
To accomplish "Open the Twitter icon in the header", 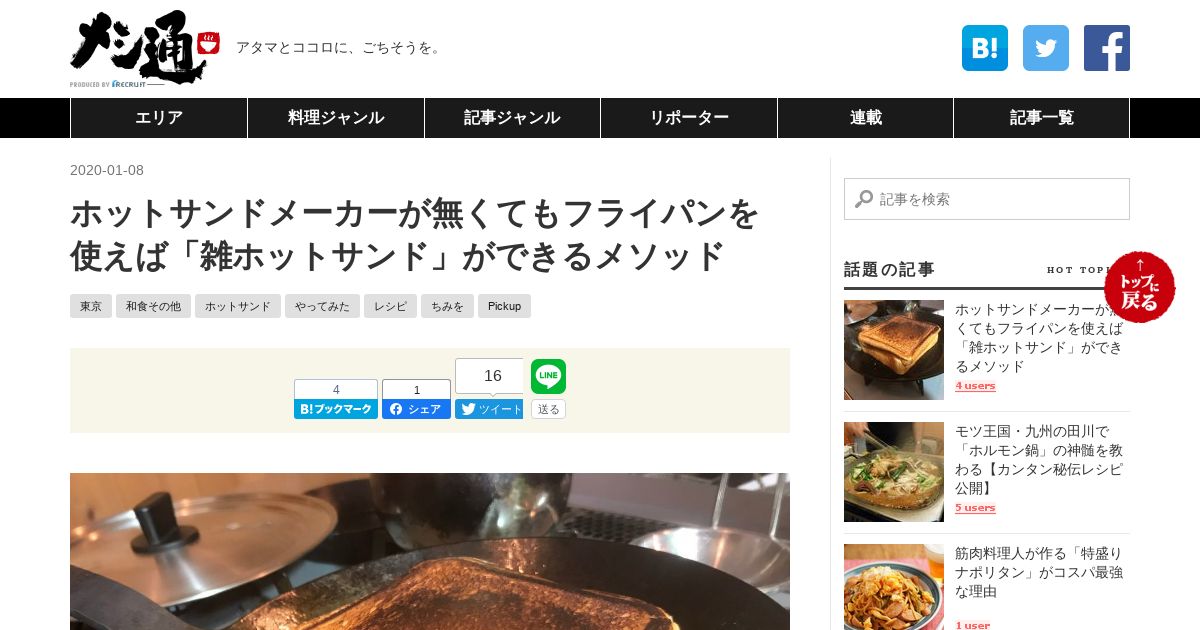I will click(x=1046, y=48).
